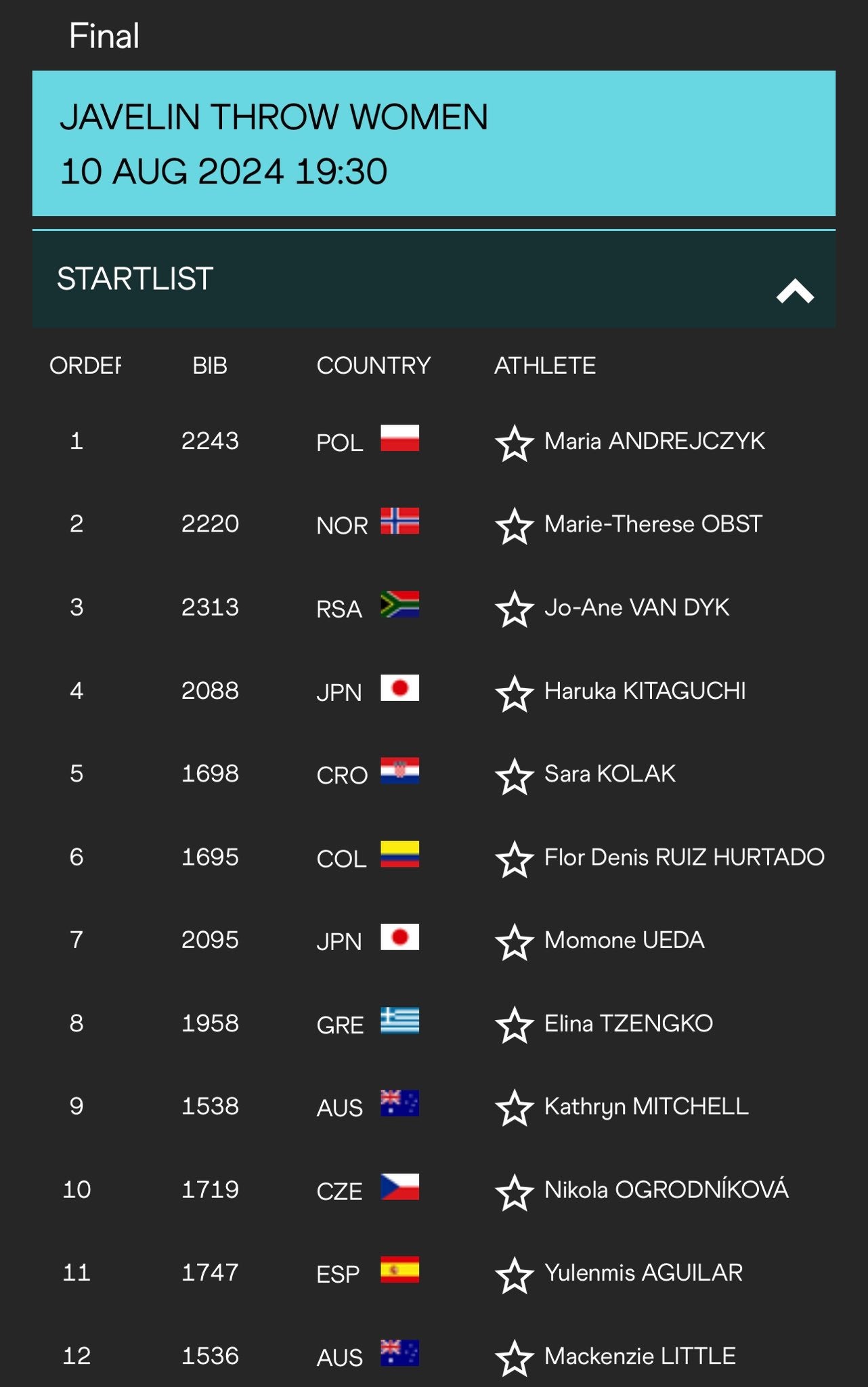Click the STARTLIST header label
The image size is (868, 1387).
[135, 279]
